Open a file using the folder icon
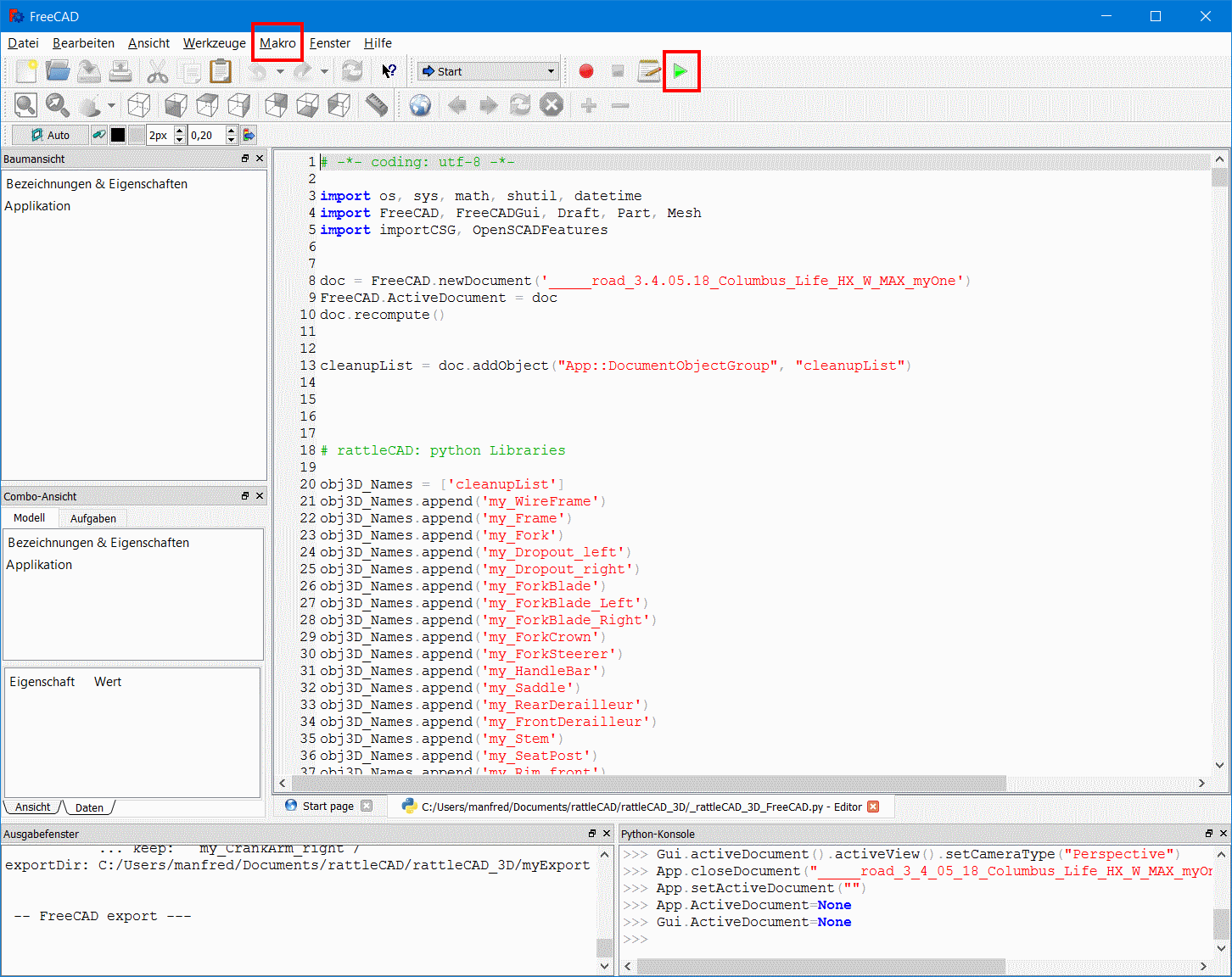The height and width of the screenshot is (977, 1232). [x=58, y=71]
